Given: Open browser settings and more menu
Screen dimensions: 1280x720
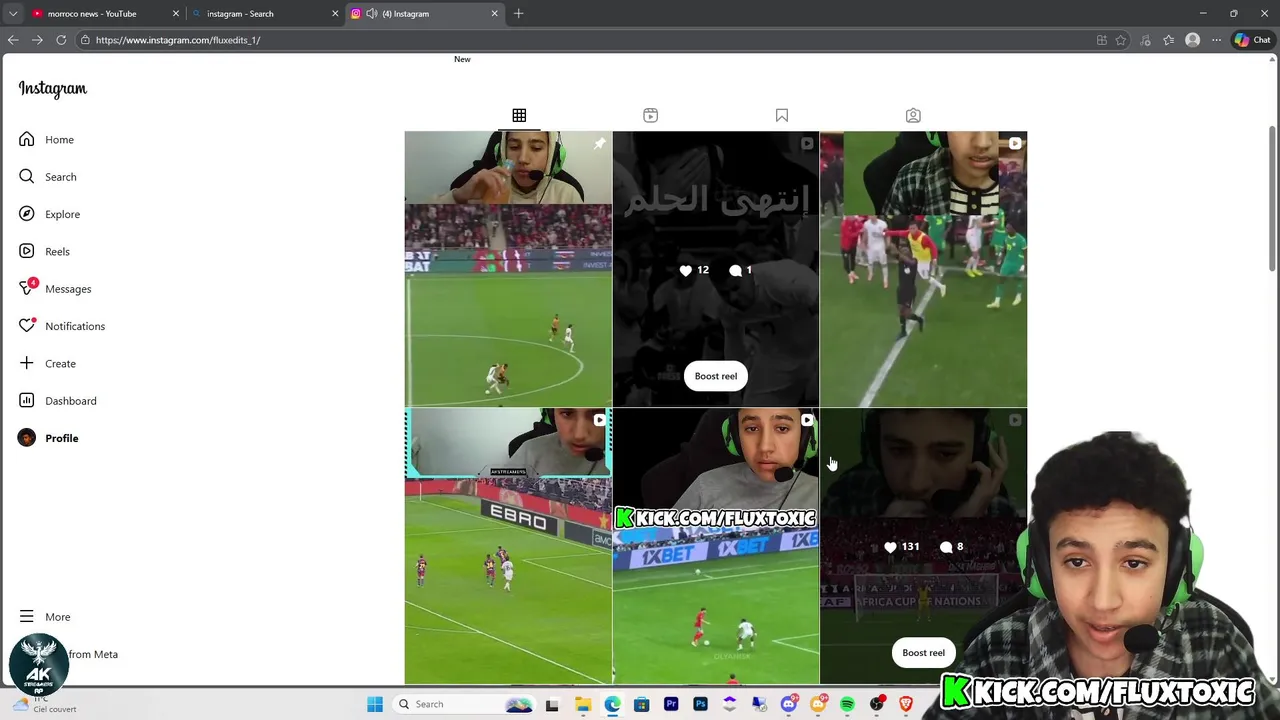Looking at the screenshot, I should point(1216,40).
